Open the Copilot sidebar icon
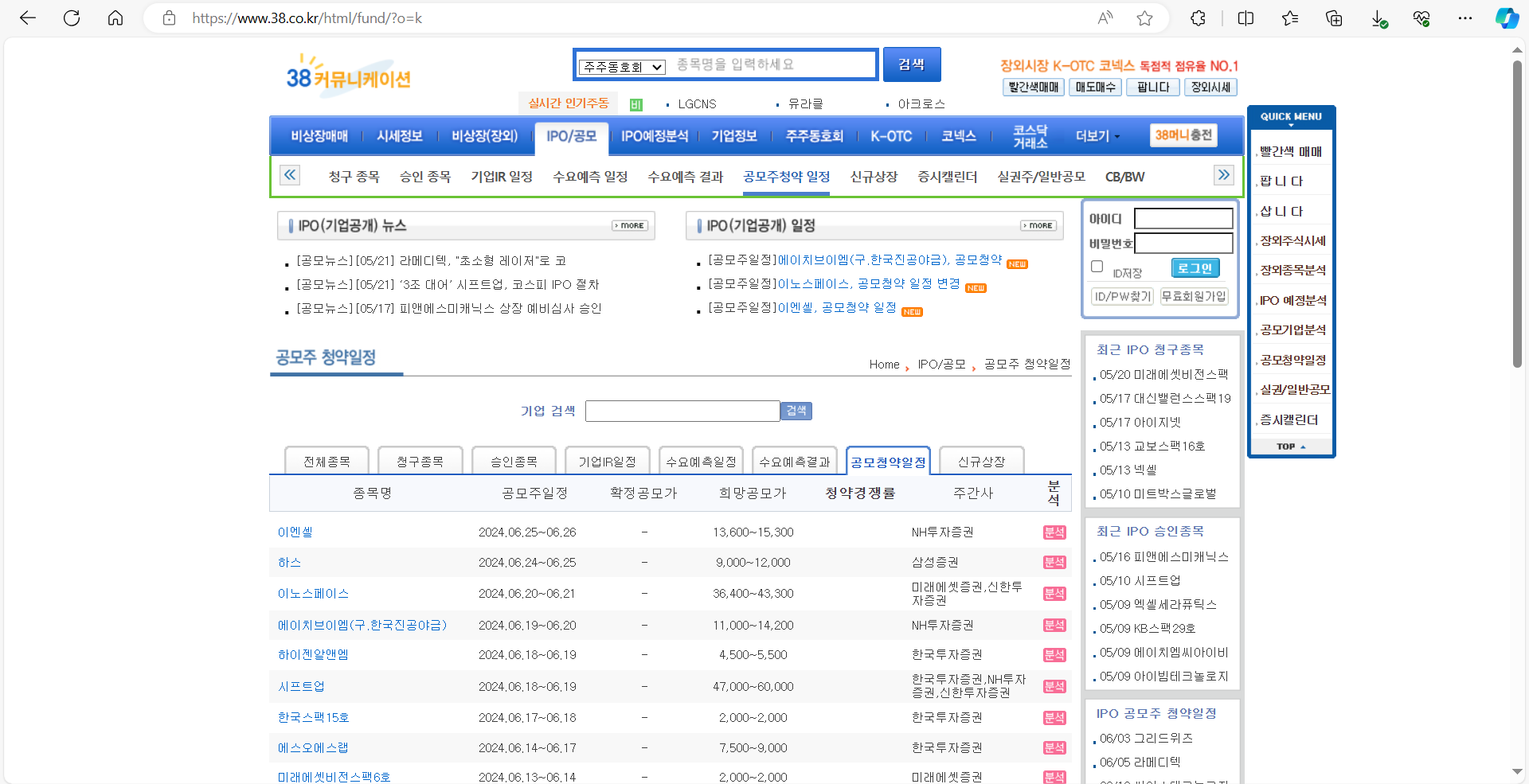This screenshot has height=784, width=1529. [x=1507, y=18]
